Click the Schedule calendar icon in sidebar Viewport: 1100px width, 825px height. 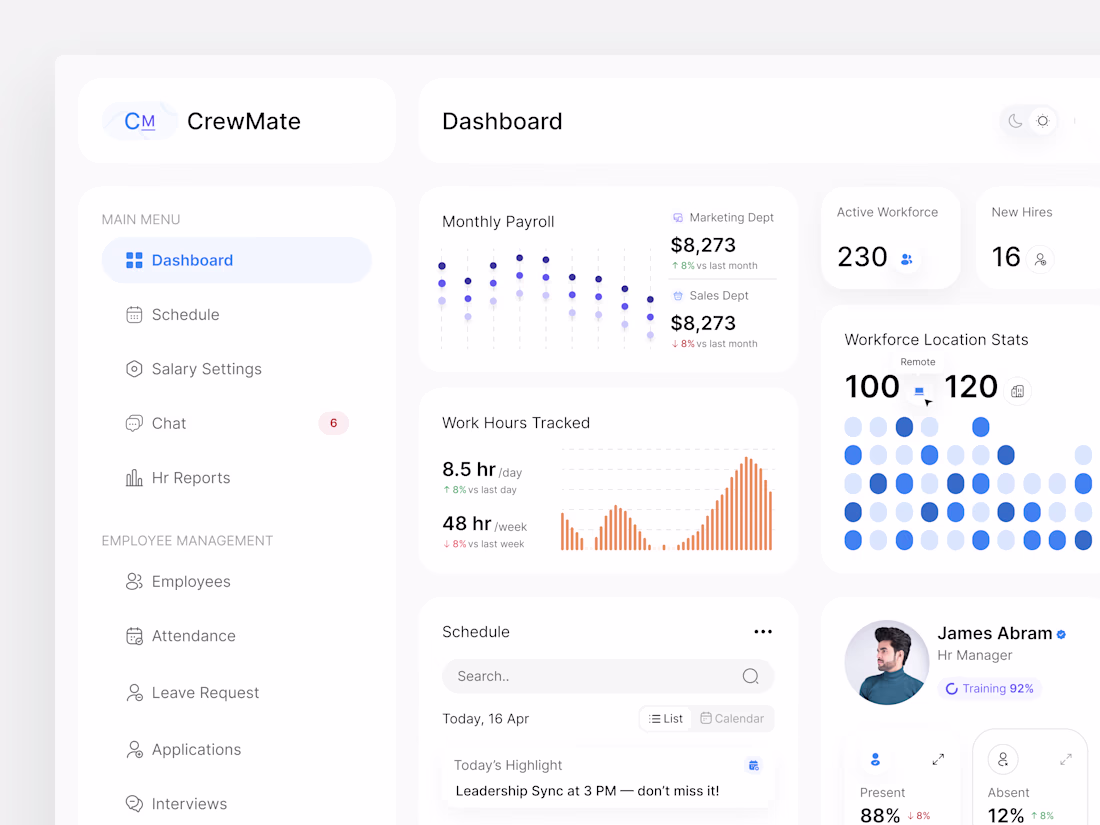pyautogui.click(x=134, y=315)
